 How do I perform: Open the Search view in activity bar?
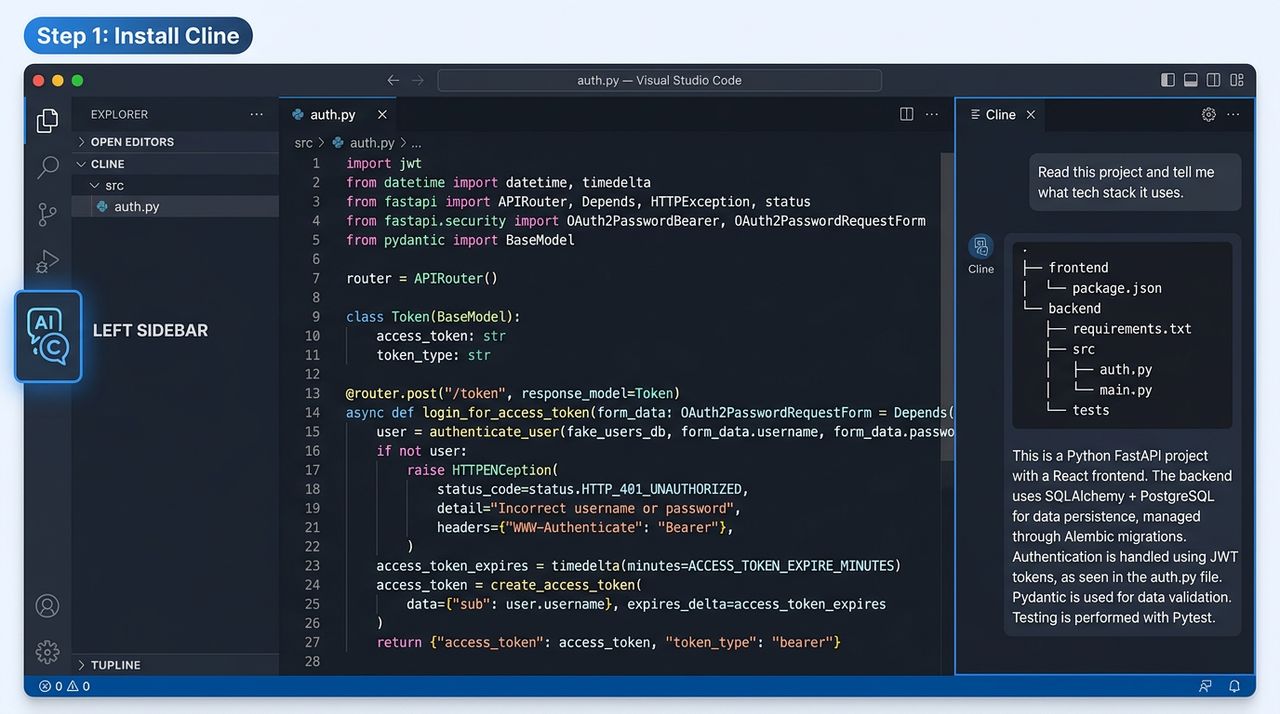47,167
